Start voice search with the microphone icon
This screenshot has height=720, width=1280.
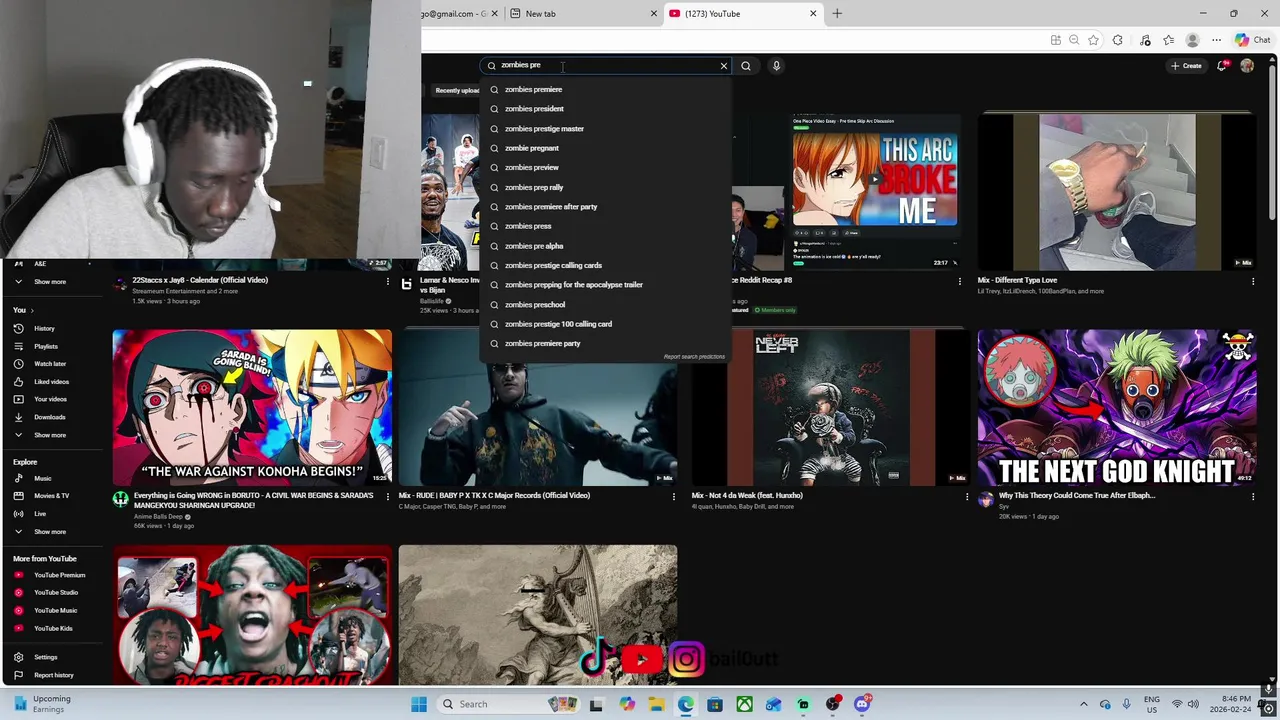(x=776, y=66)
